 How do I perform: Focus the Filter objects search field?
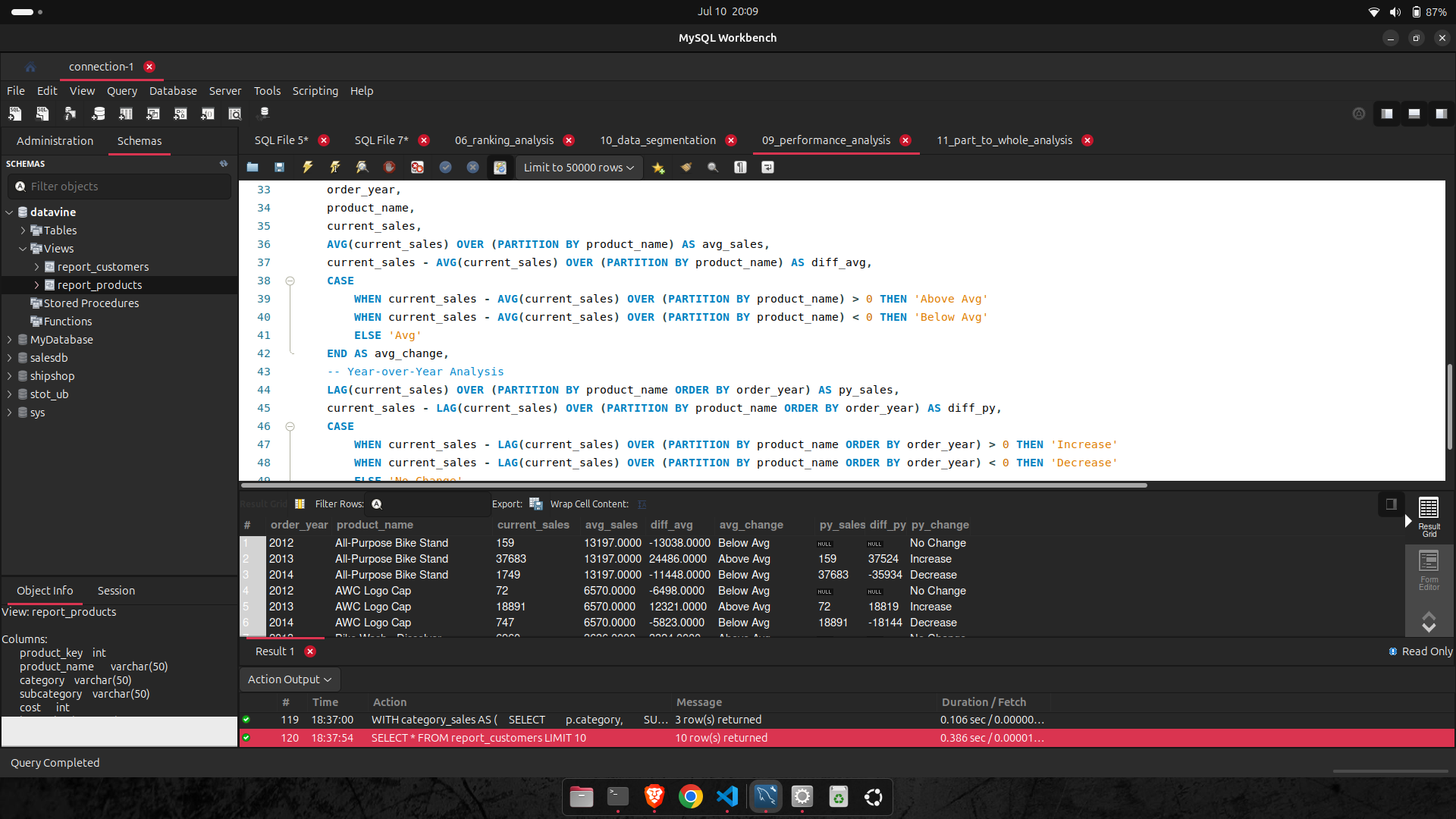point(120,187)
